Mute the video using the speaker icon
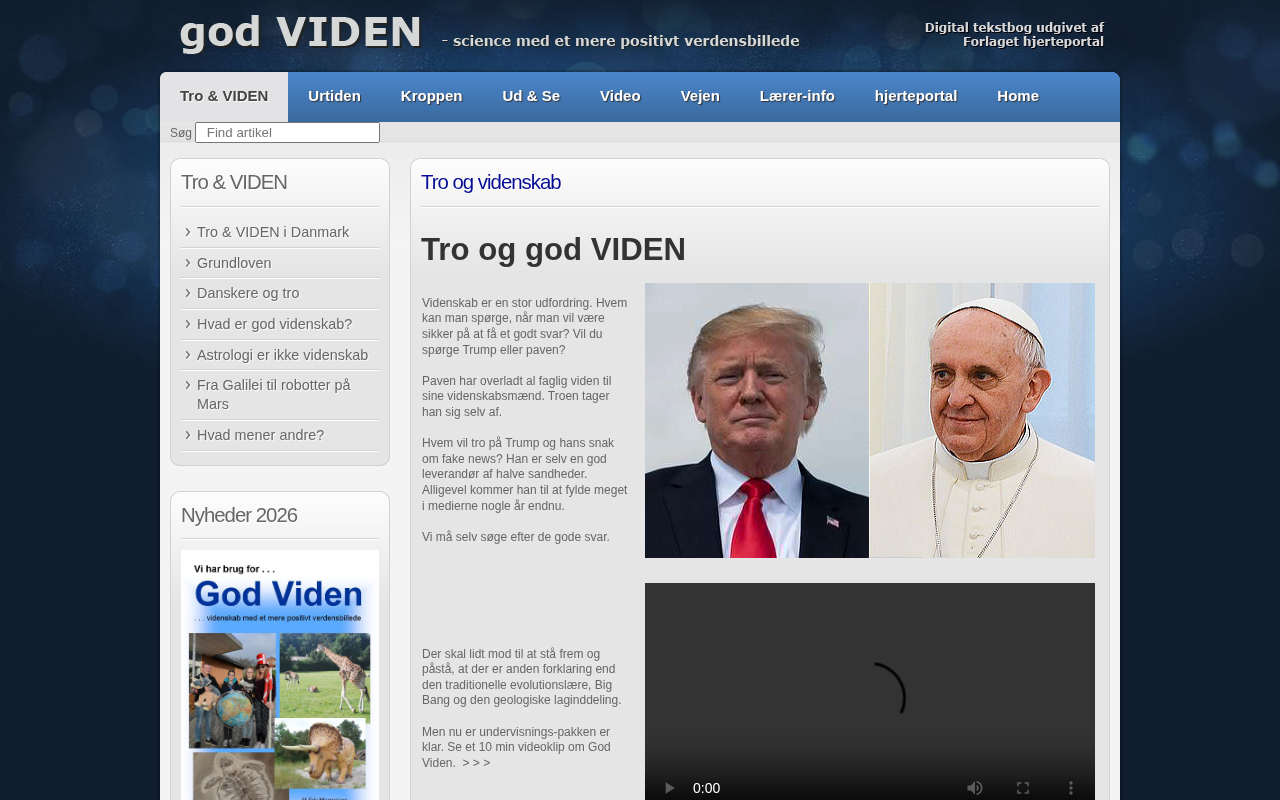 [974, 788]
